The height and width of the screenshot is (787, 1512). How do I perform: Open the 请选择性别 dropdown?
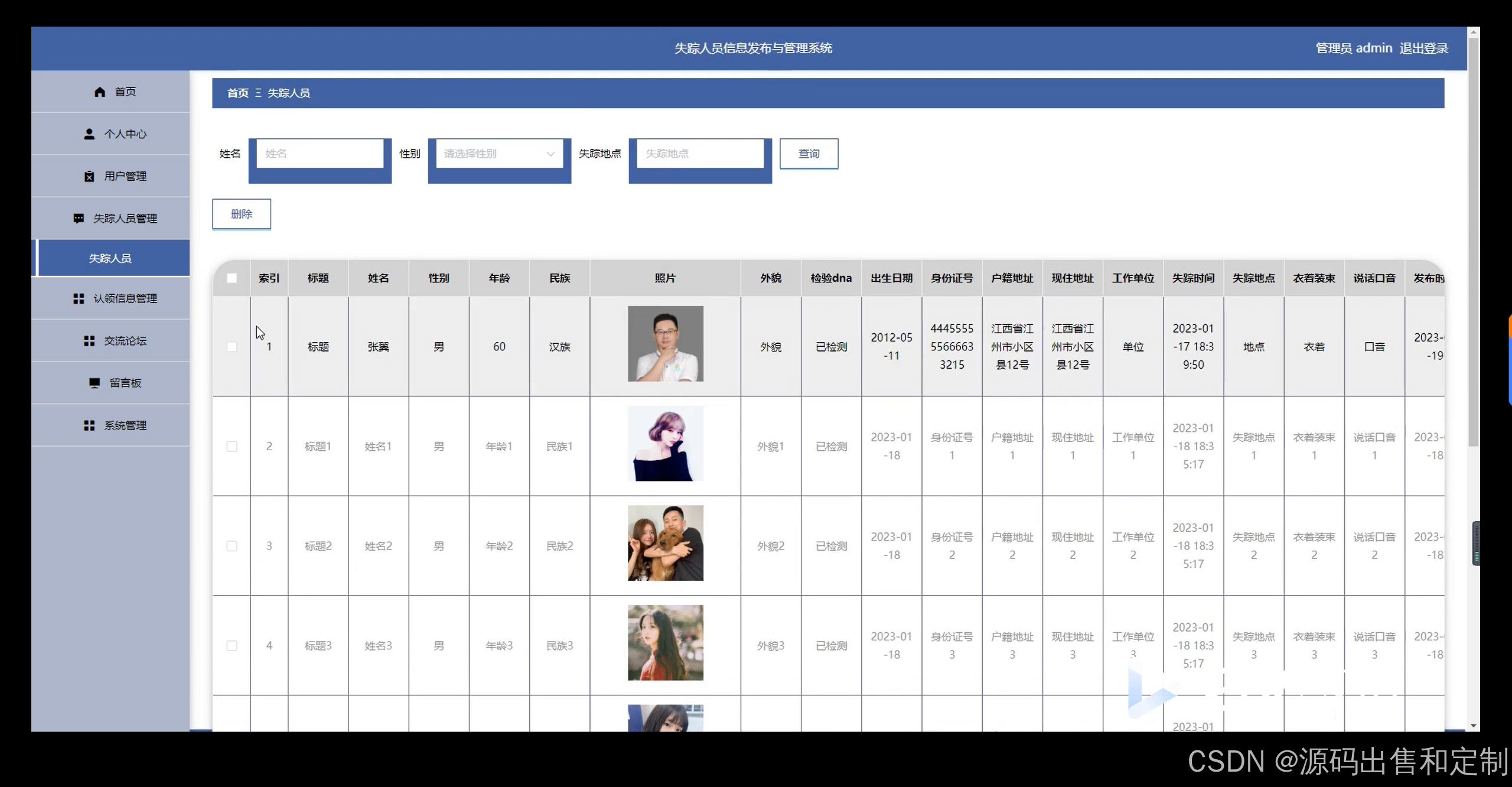pyautogui.click(x=490, y=154)
